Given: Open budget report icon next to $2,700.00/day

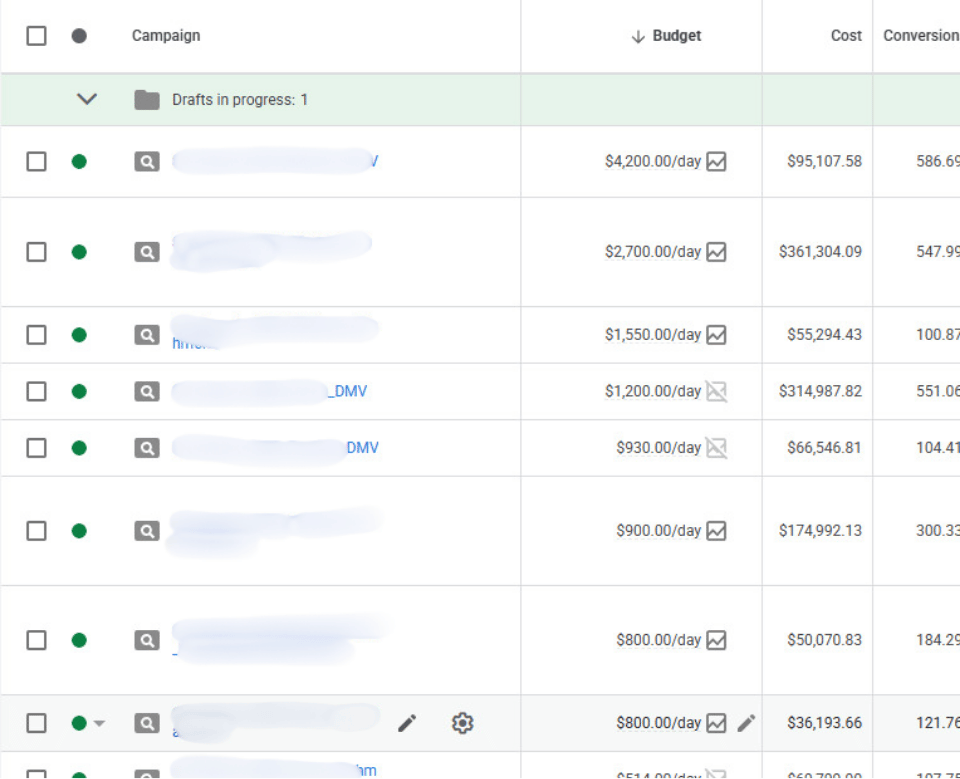Looking at the screenshot, I should coord(716,253).
